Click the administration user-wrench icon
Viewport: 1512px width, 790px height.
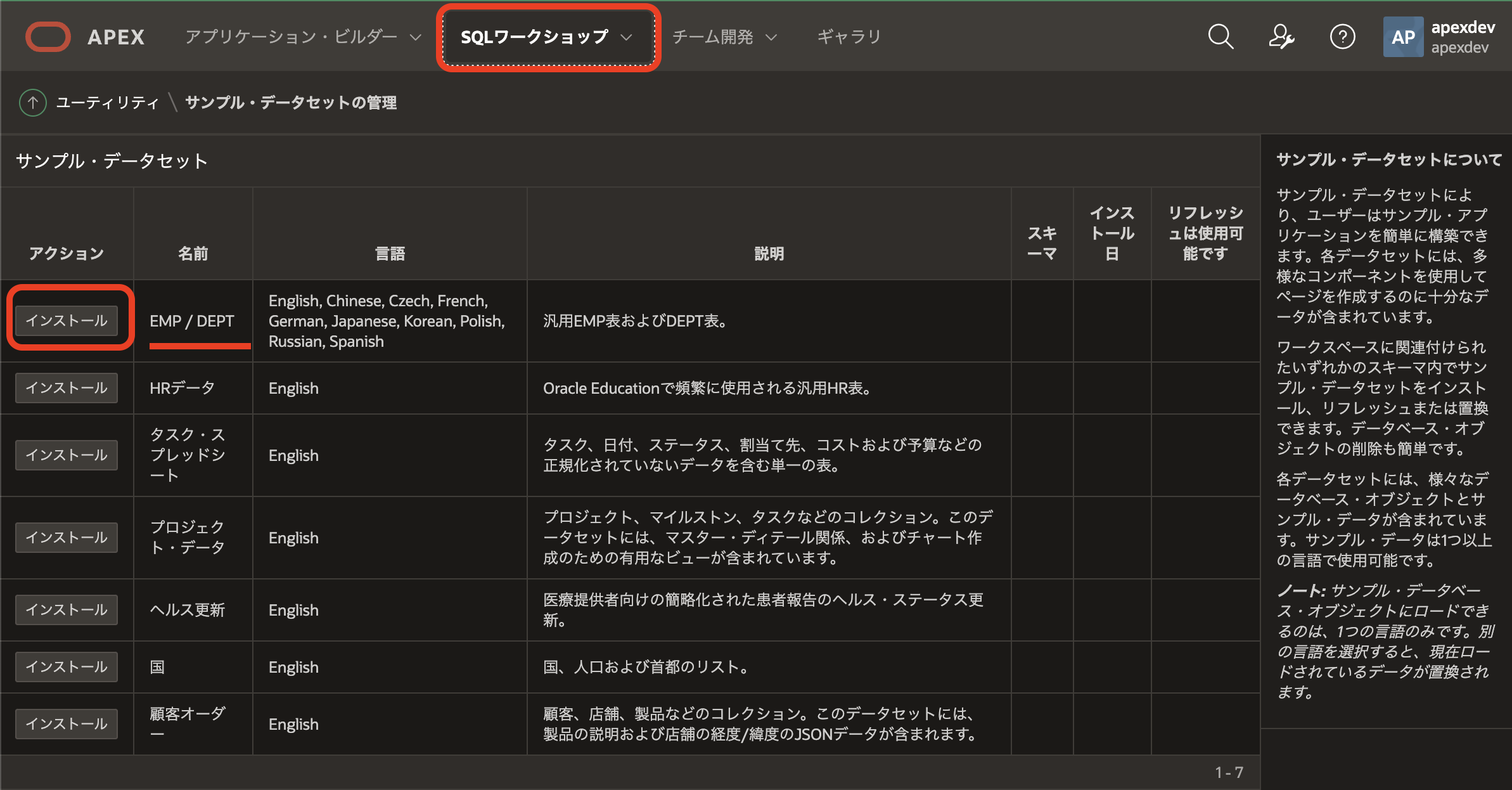point(1281,37)
